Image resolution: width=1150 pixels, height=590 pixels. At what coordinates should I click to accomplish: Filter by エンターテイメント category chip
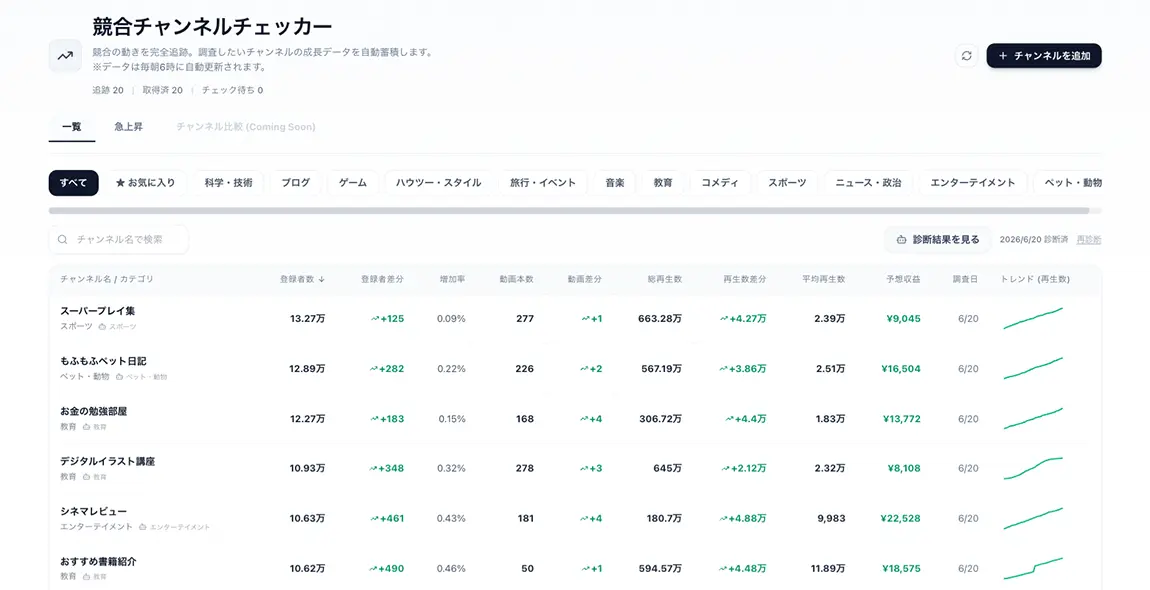click(x=973, y=183)
